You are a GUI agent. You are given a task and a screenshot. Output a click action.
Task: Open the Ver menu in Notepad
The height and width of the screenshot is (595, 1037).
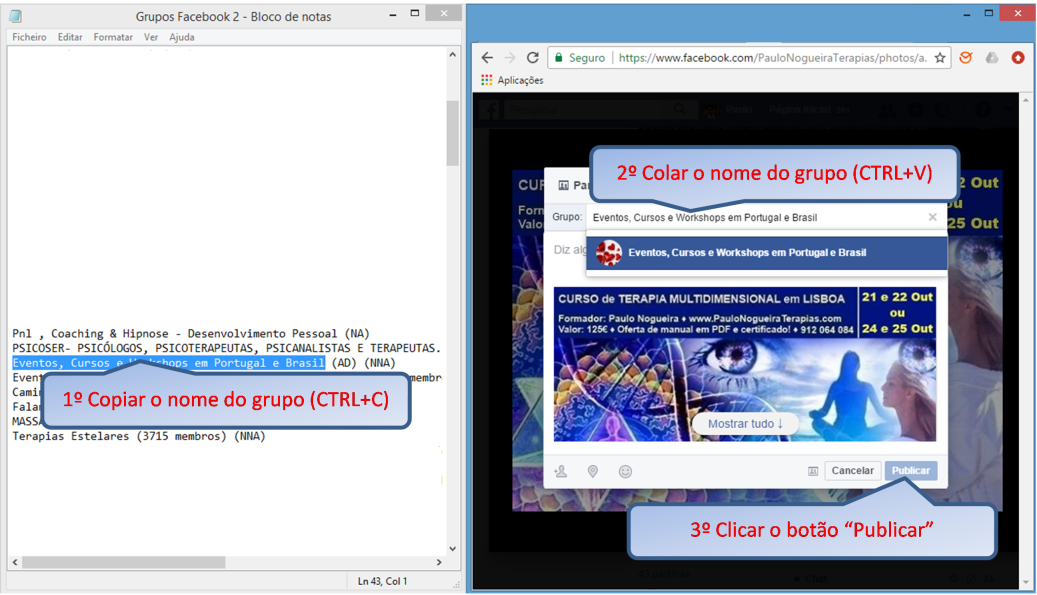pos(151,37)
